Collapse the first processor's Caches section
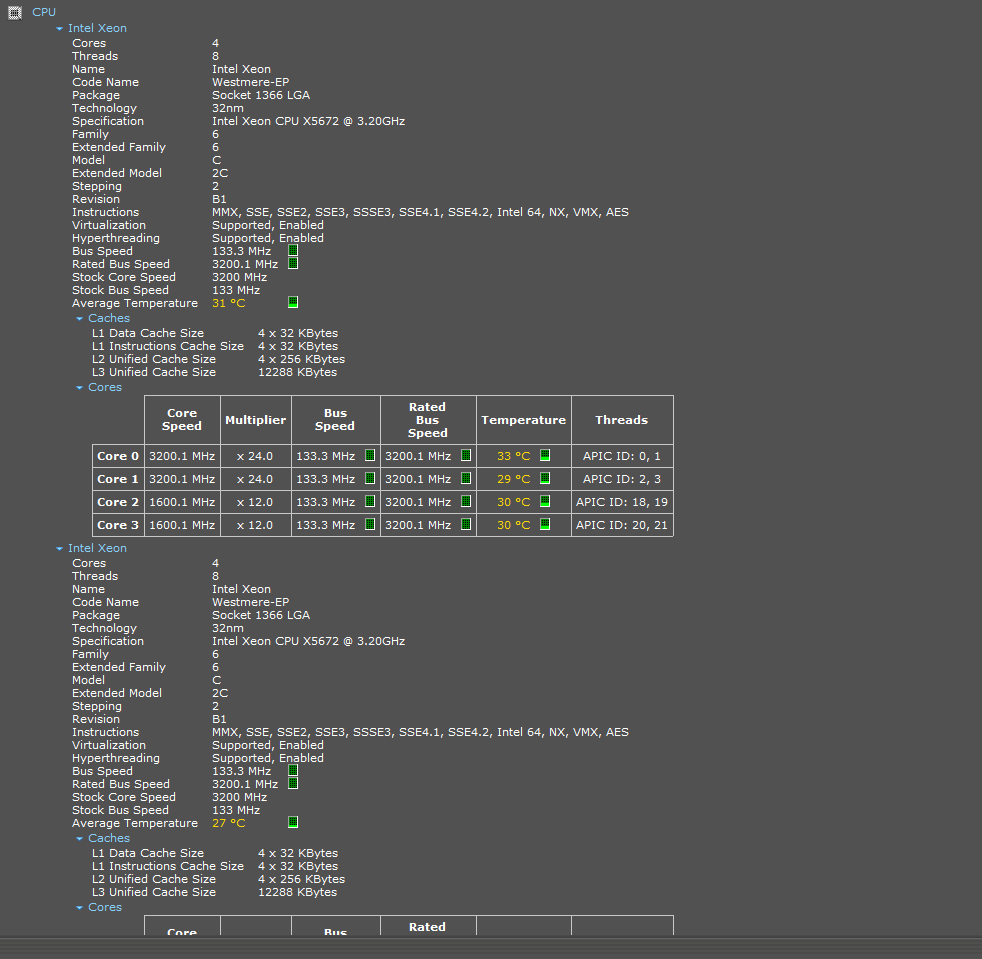 pos(80,319)
